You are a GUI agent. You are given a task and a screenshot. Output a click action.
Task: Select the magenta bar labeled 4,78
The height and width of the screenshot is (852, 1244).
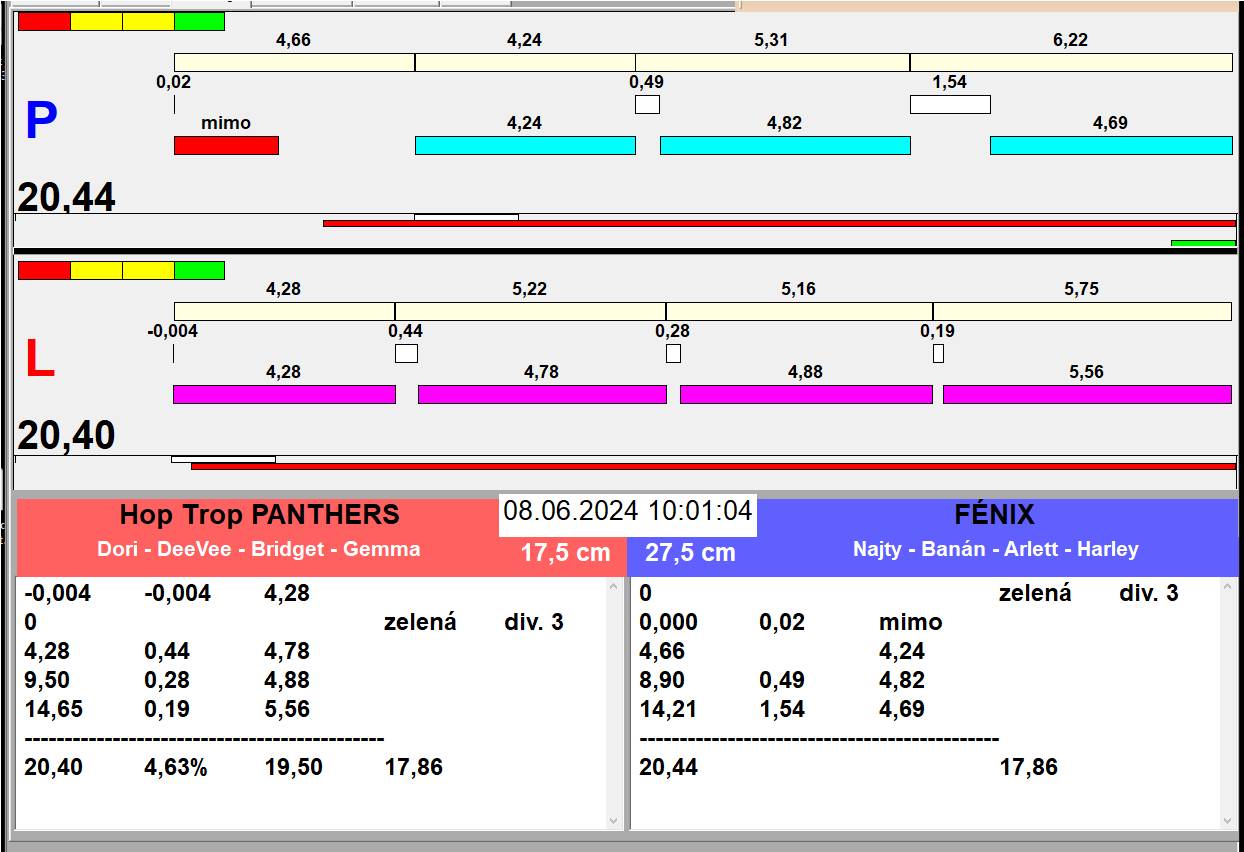tap(542, 395)
